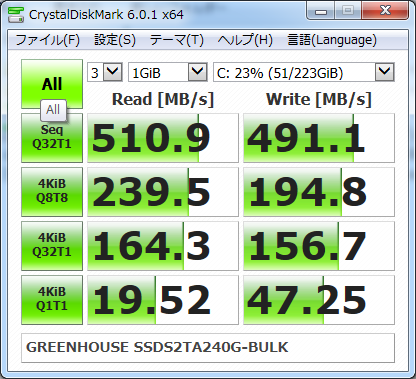The height and width of the screenshot is (379, 416).
Task: Expand the 1GiB test size dropdown
Action: click(x=197, y=72)
